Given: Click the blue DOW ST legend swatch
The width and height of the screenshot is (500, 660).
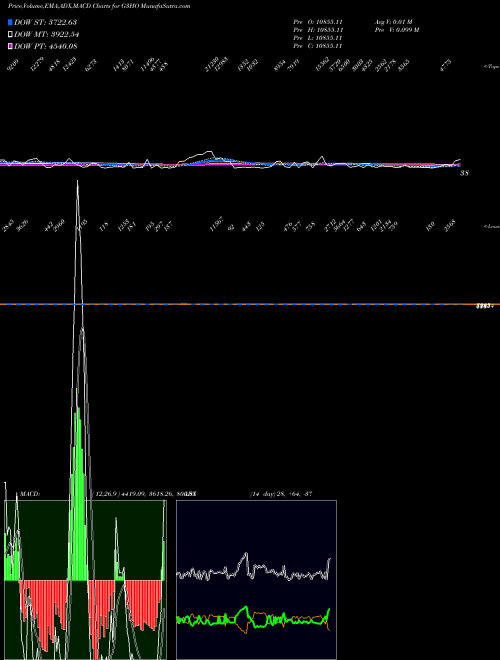Looking at the screenshot, I should pos(10,22).
